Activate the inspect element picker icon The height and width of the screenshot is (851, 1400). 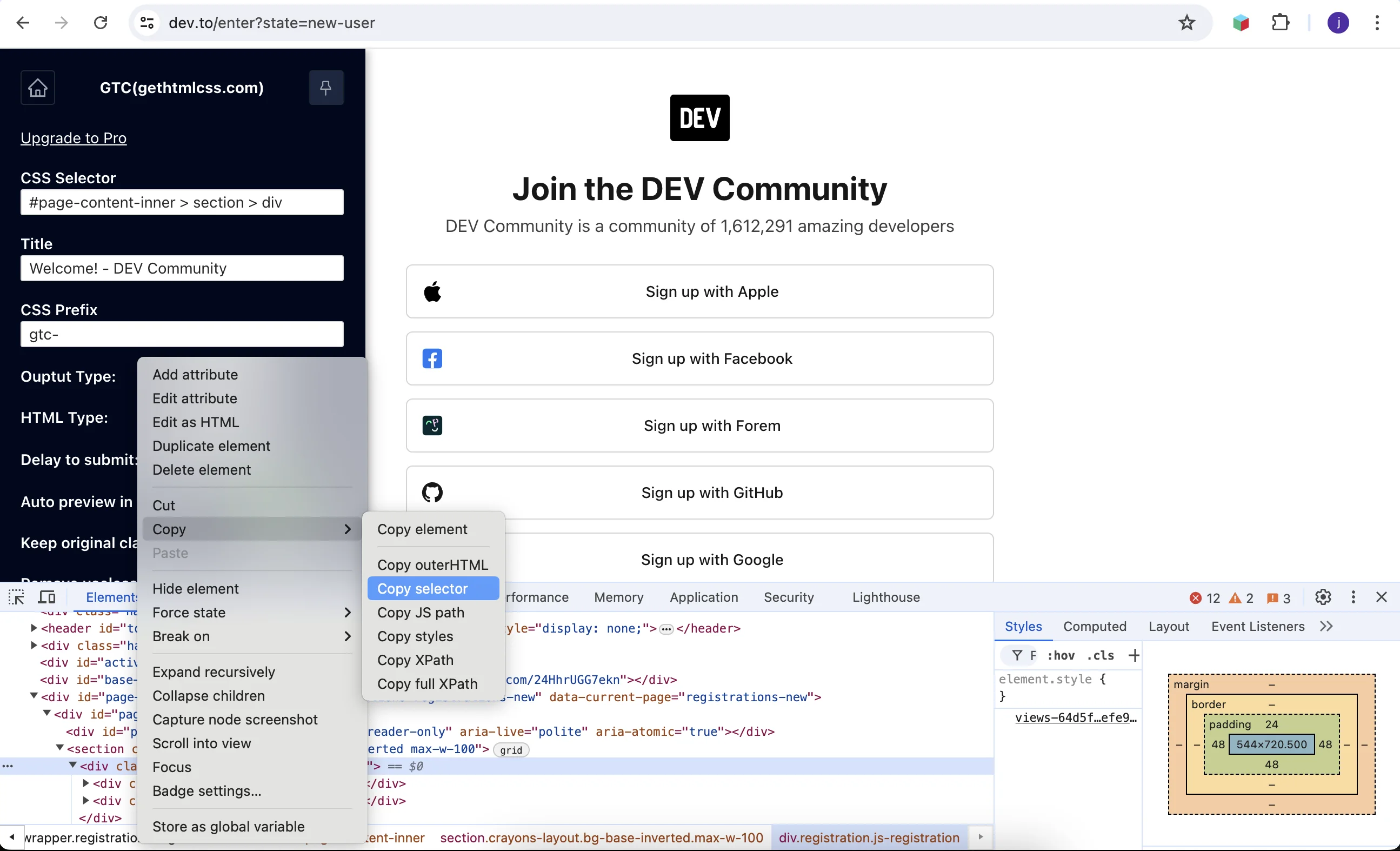tap(16, 597)
